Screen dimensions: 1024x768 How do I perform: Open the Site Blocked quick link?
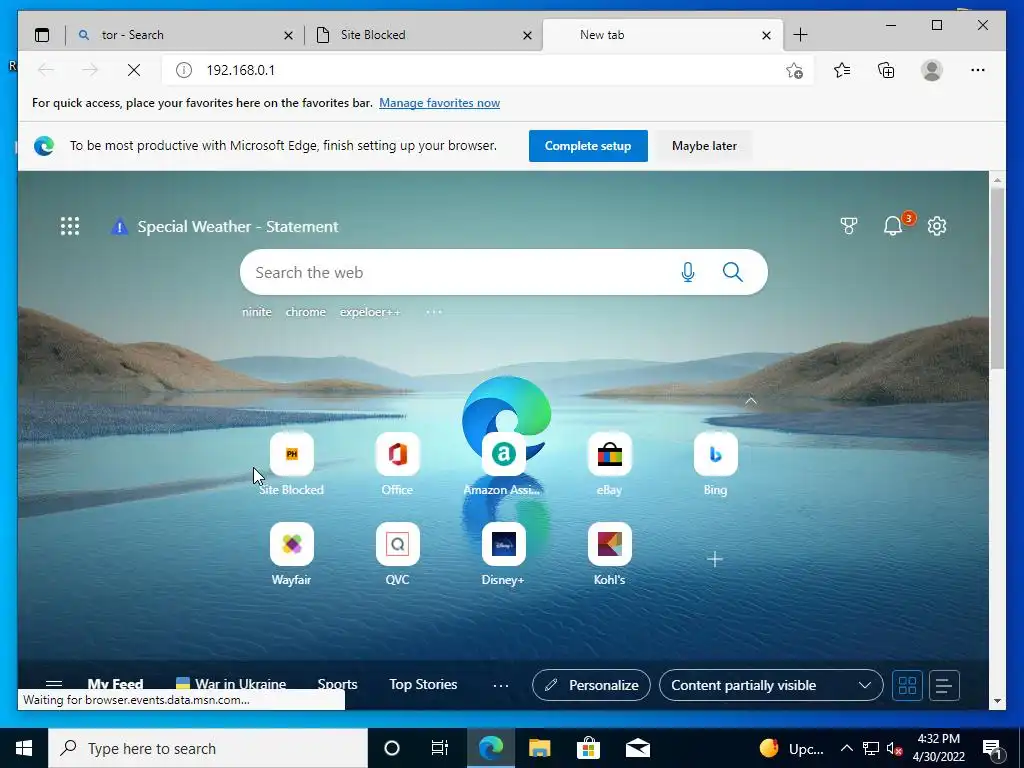tap(291, 464)
